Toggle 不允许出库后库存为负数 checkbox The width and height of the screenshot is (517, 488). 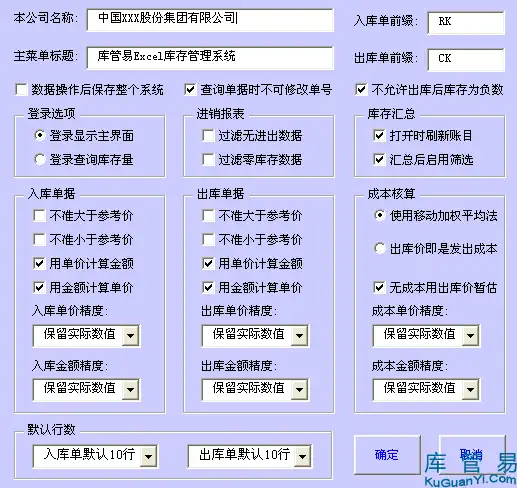(361, 90)
